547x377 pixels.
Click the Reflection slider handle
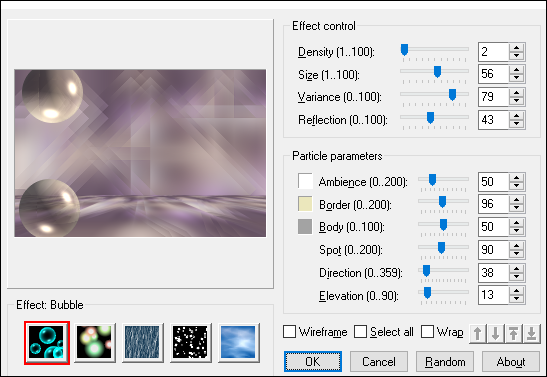[430, 118]
